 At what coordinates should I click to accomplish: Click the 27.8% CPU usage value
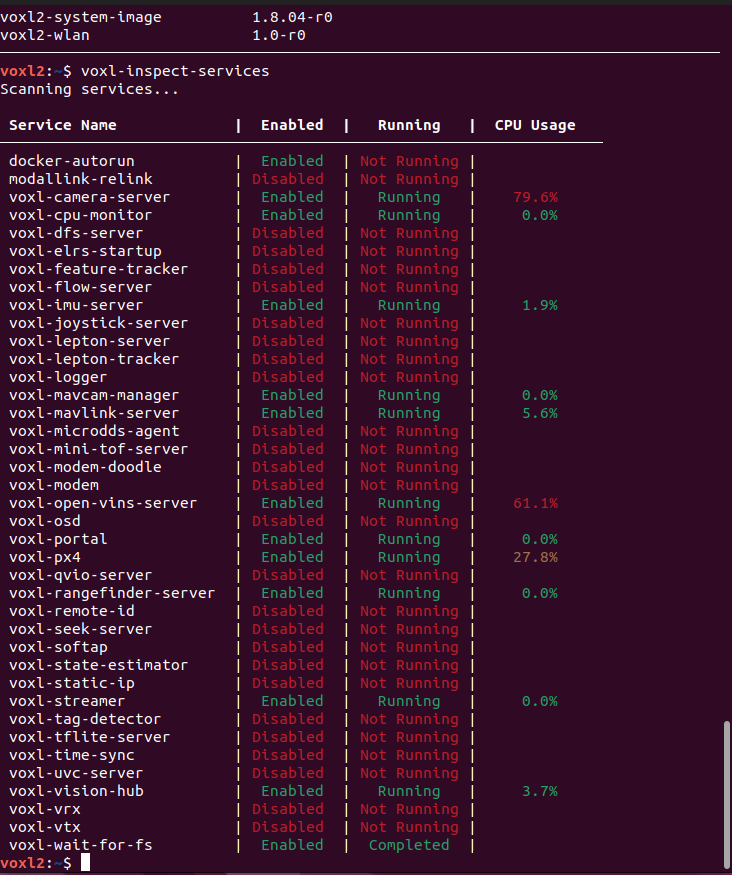click(x=535, y=557)
